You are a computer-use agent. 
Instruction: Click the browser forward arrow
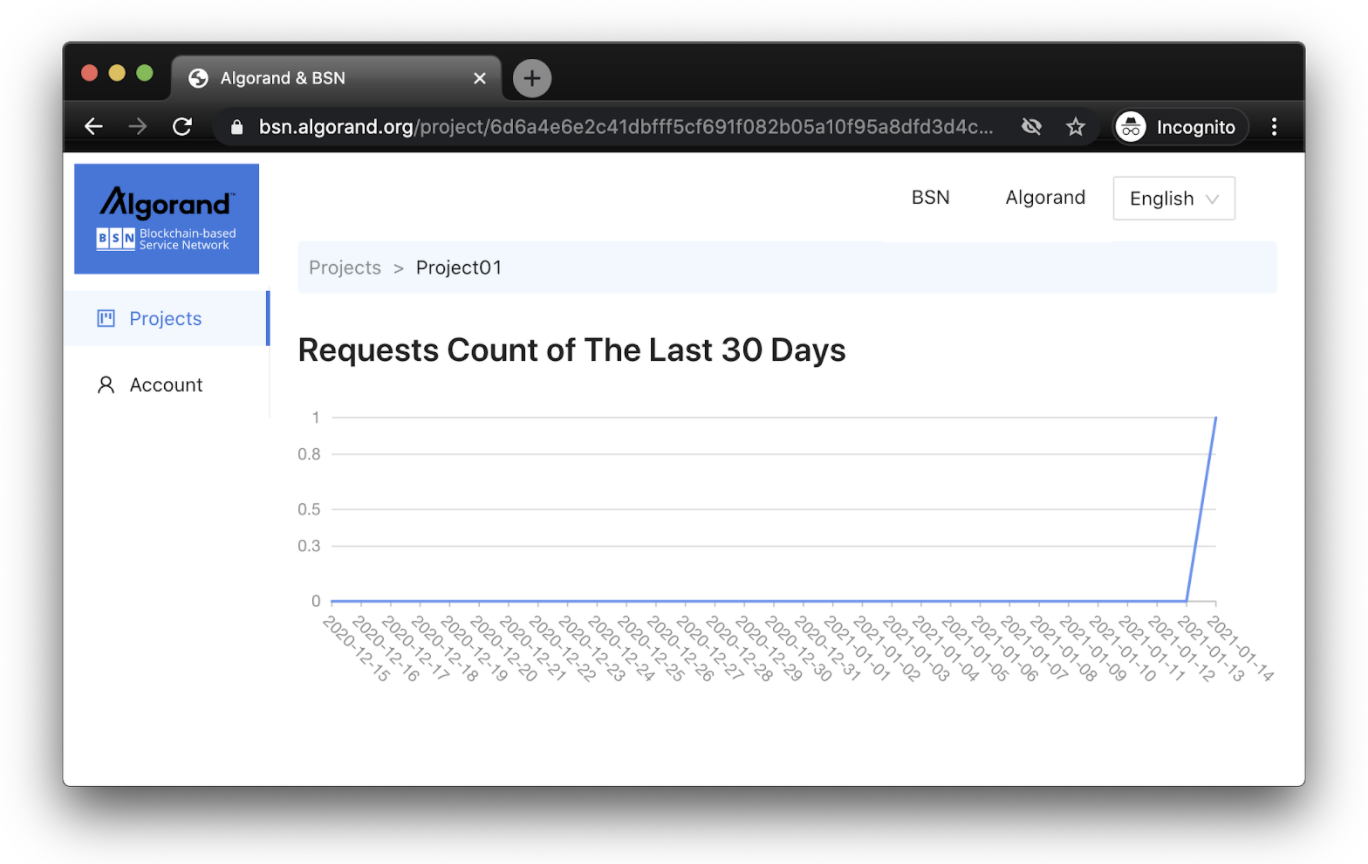[138, 127]
